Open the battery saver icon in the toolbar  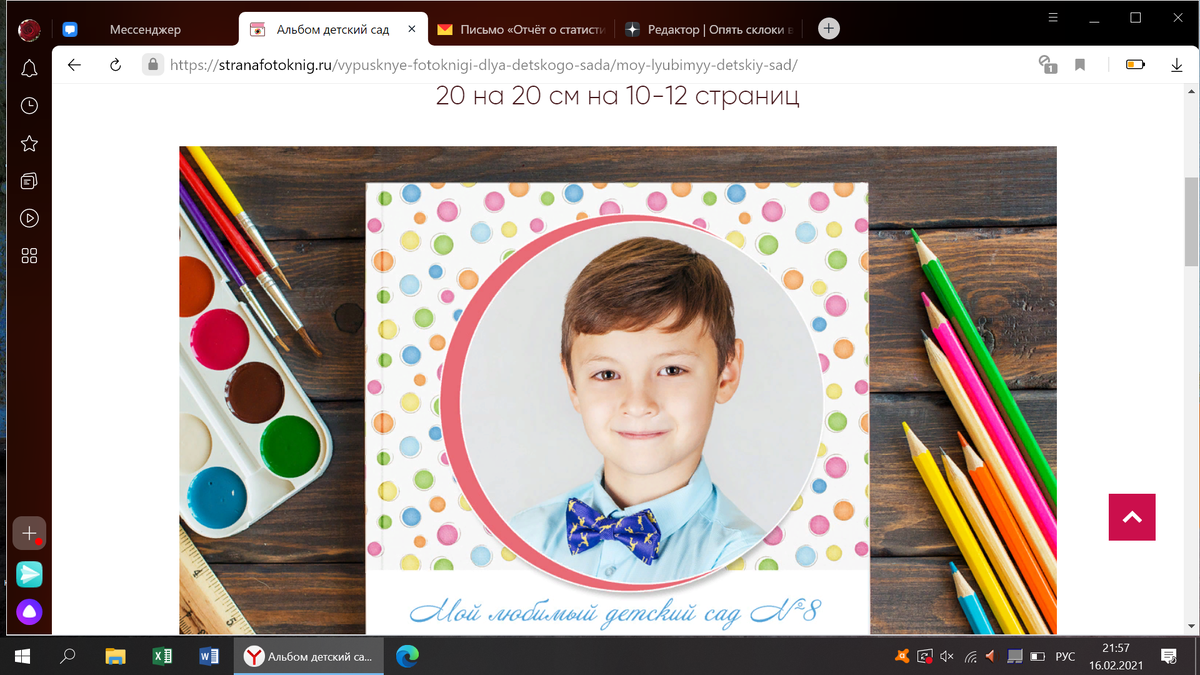[x=1135, y=65]
